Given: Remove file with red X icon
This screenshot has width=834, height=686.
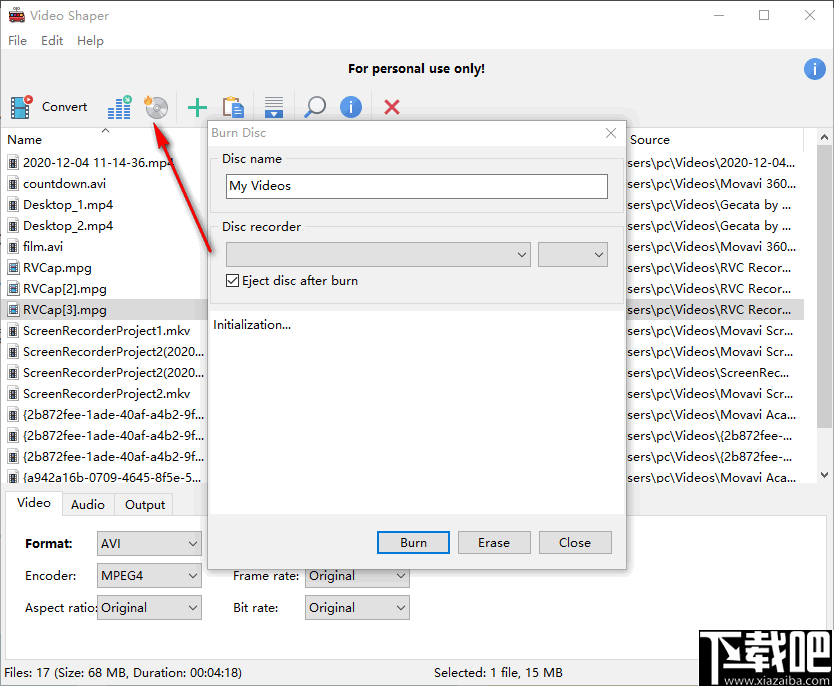Looking at the screenshot, I should 392,107.
